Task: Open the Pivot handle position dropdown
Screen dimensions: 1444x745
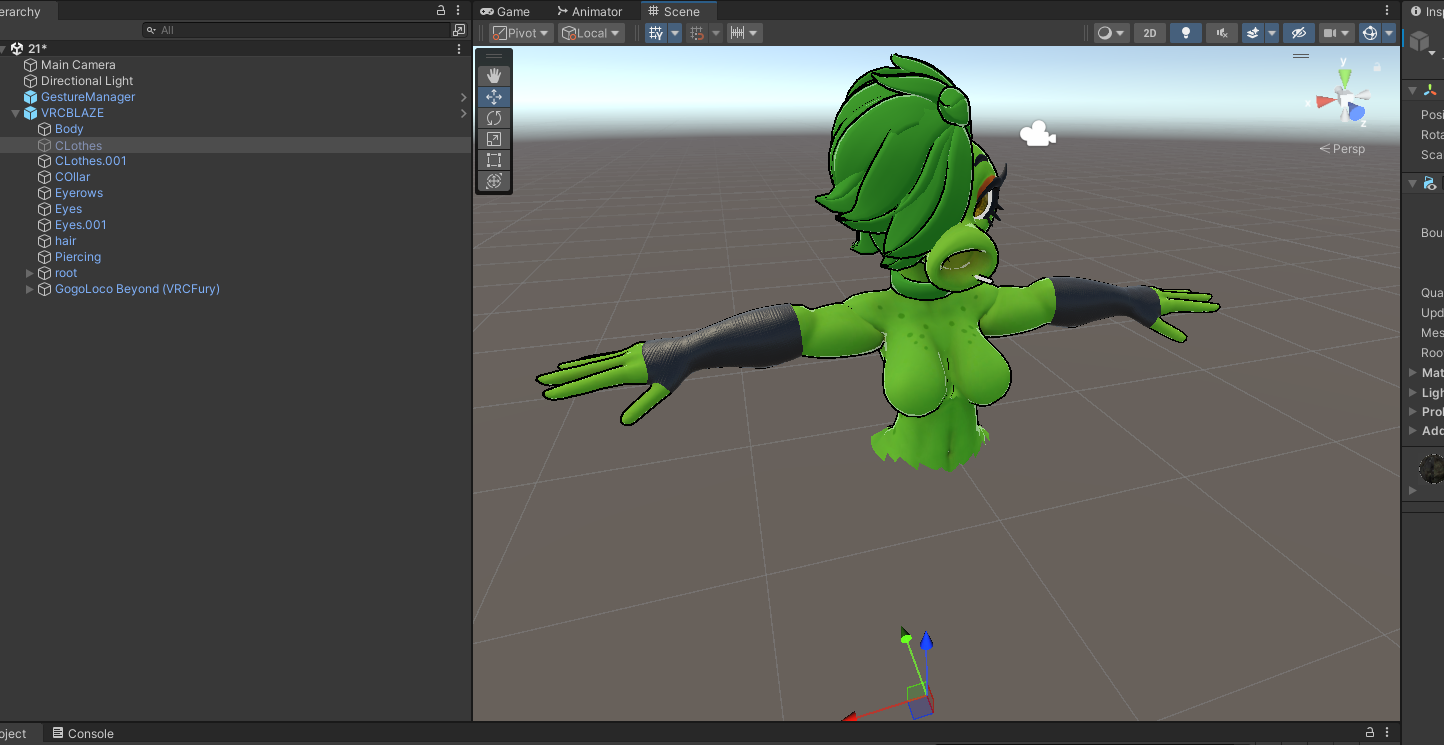Action: click(x=521, y=33)
